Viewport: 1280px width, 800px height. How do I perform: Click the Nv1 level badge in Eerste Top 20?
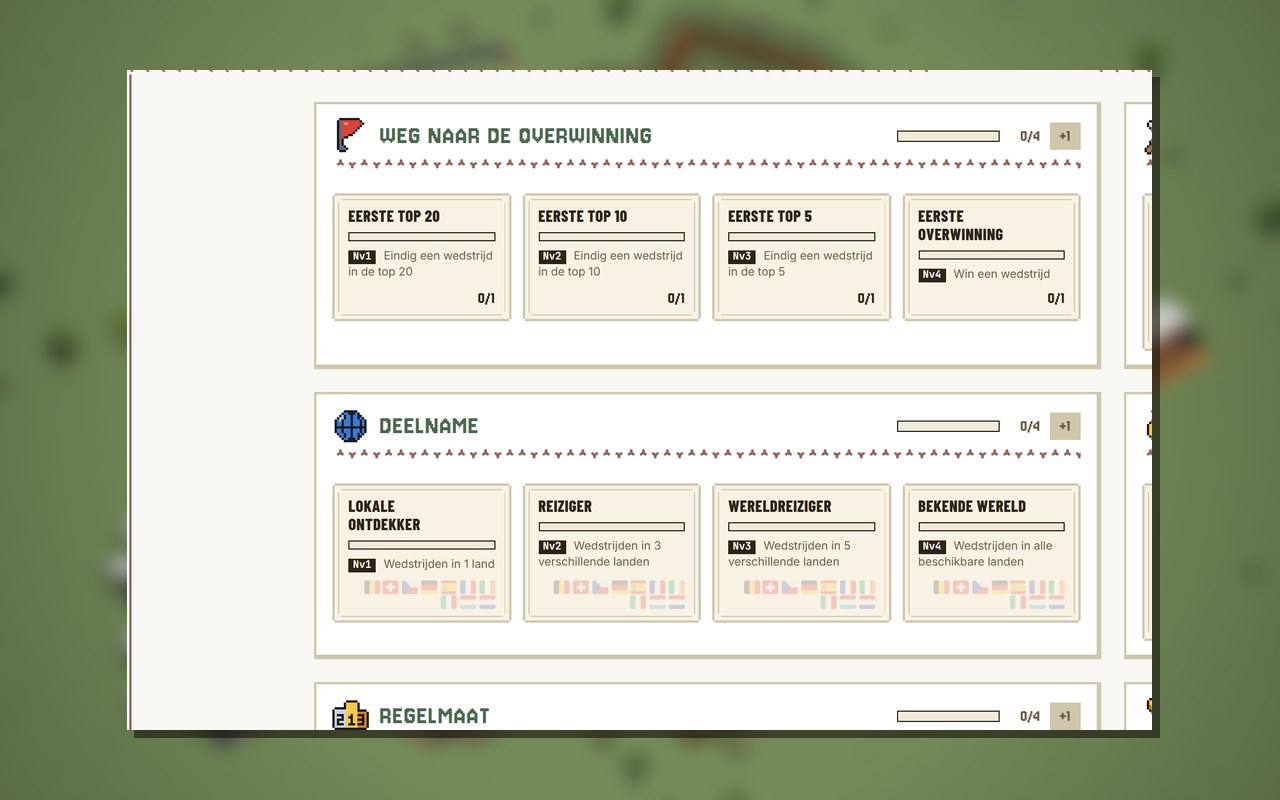(x=362, y=257)
